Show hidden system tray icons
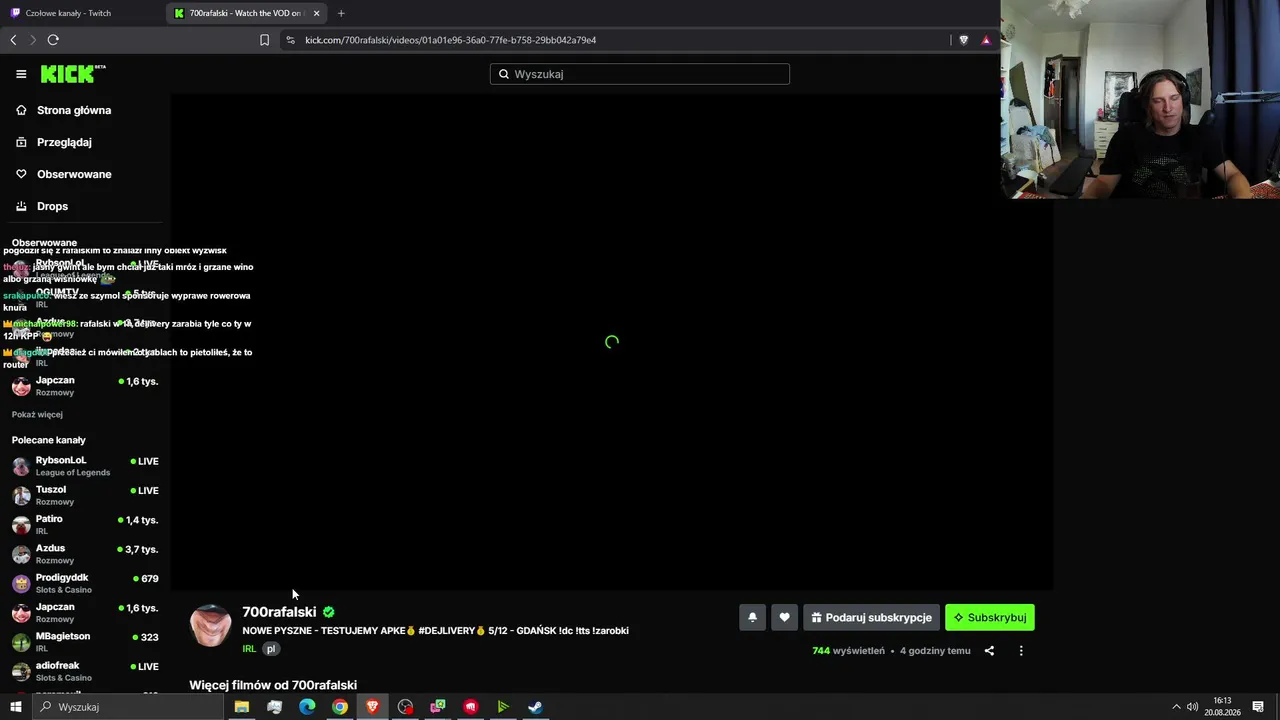The width and height of the screenshot is (1280, 720). point(1176,707)
